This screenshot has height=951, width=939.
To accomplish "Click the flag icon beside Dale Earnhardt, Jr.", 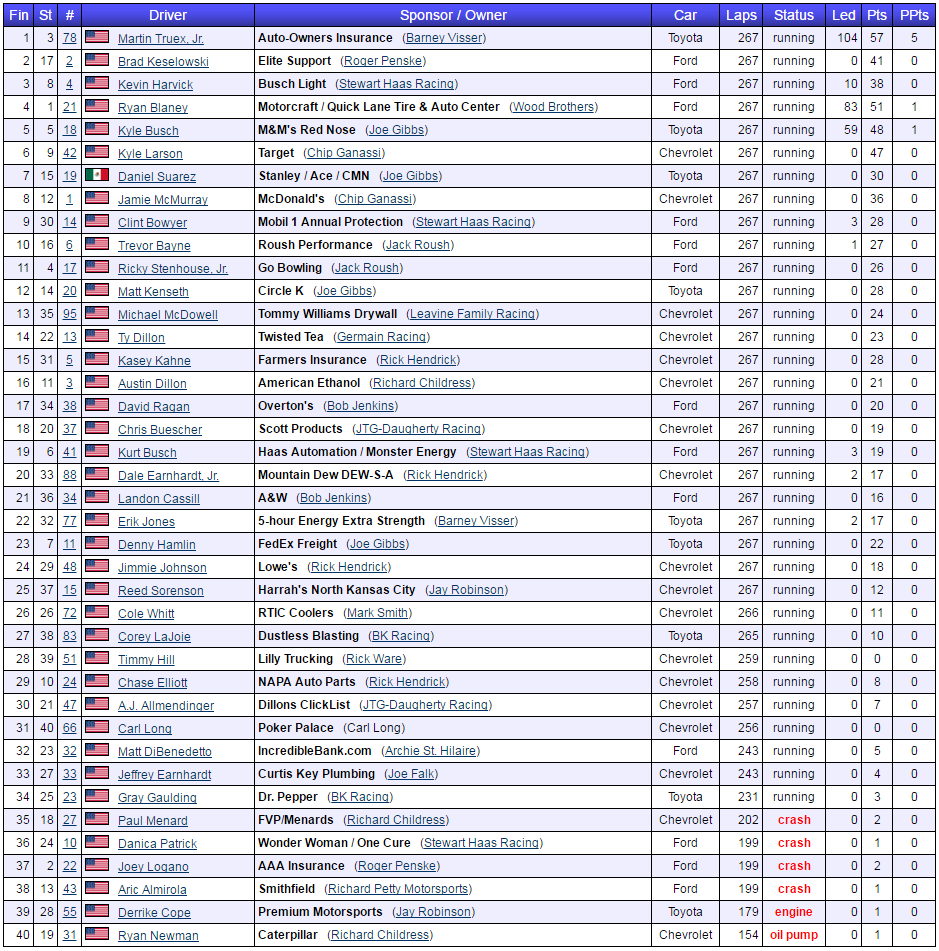I will [97, 474].
